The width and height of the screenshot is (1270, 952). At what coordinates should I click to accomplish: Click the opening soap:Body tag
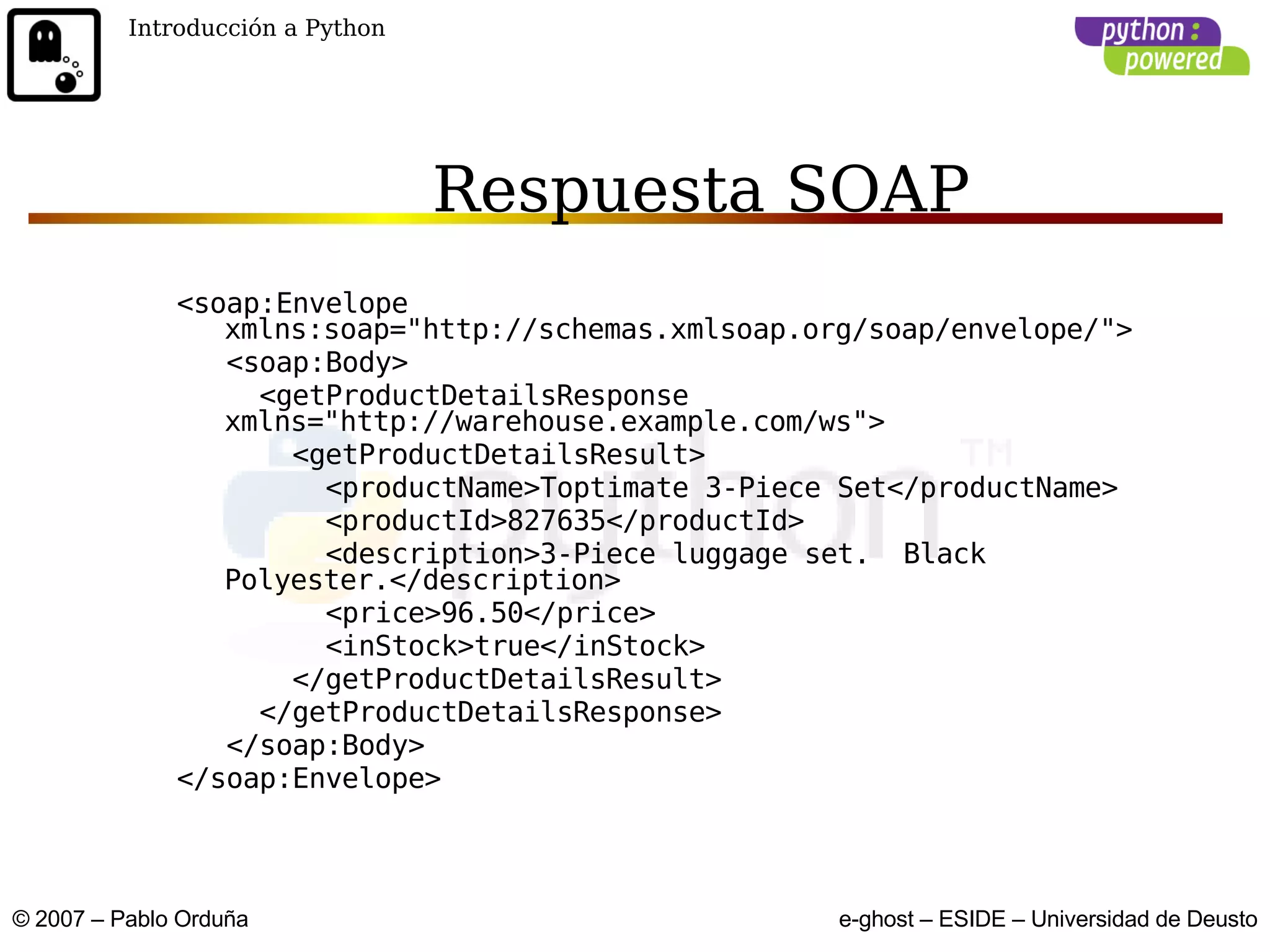(x=317, y=363)
